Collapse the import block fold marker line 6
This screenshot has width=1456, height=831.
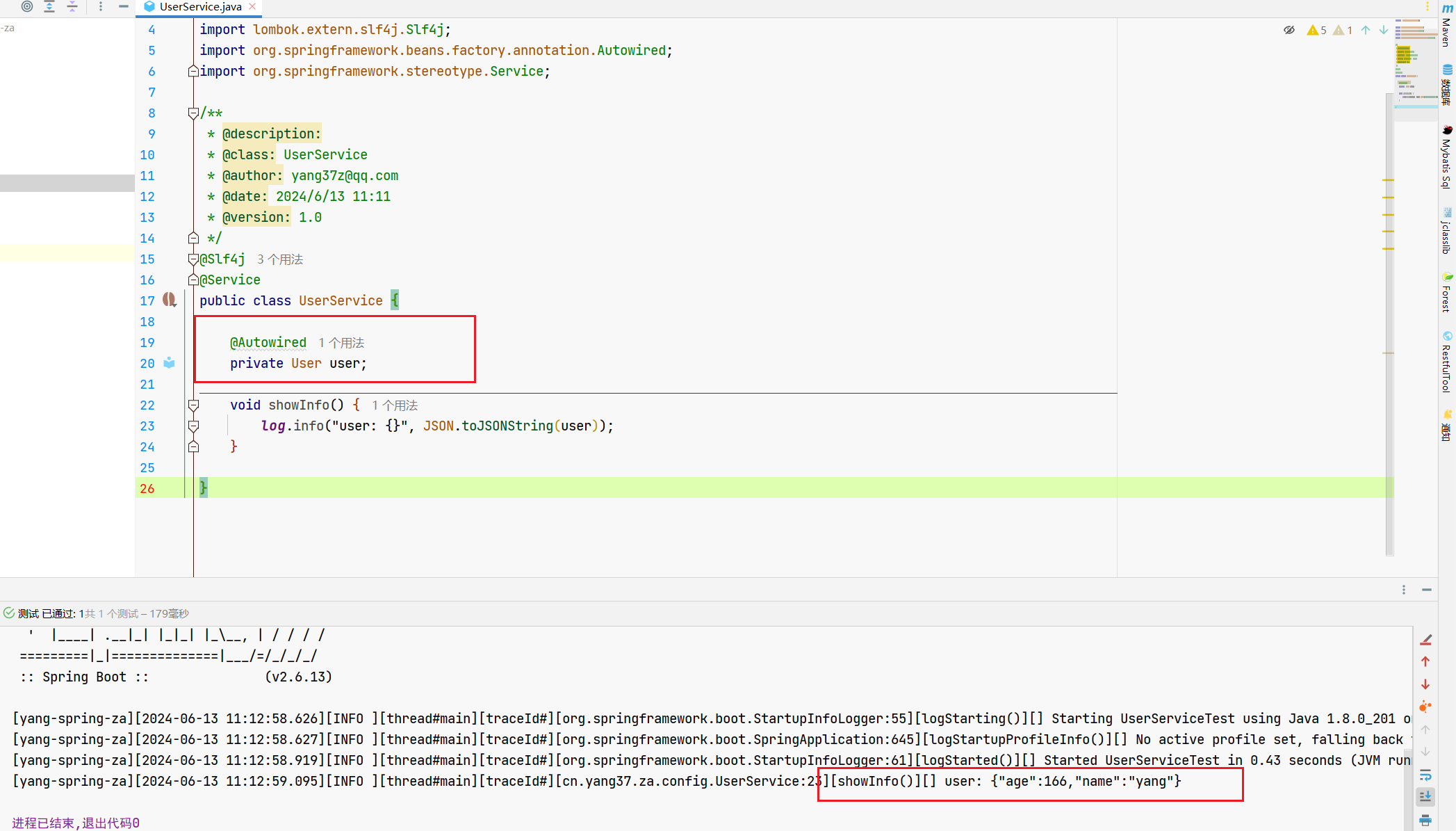pyautogui.click(x=193, y=71)
